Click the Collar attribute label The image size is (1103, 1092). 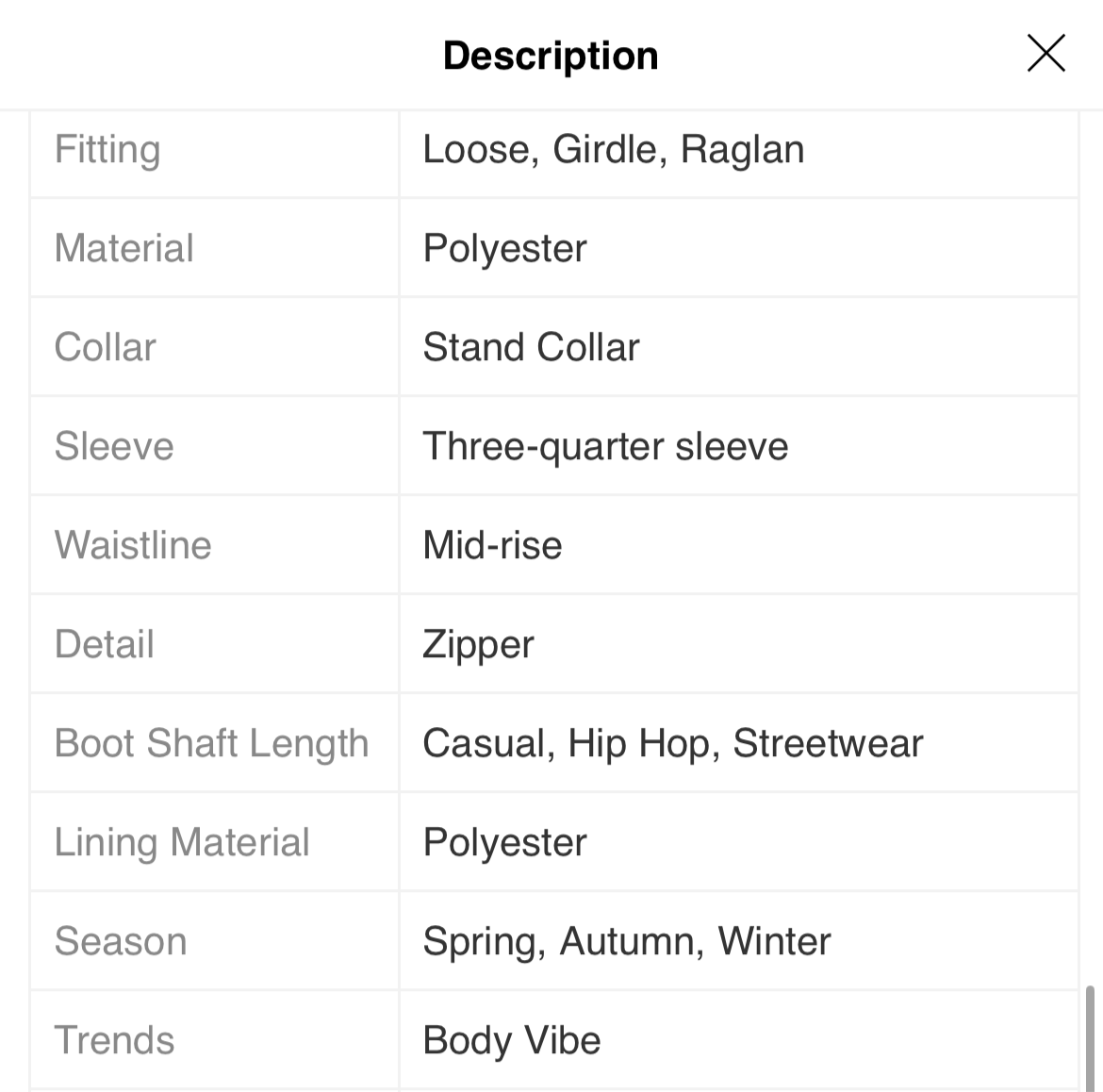106,347
